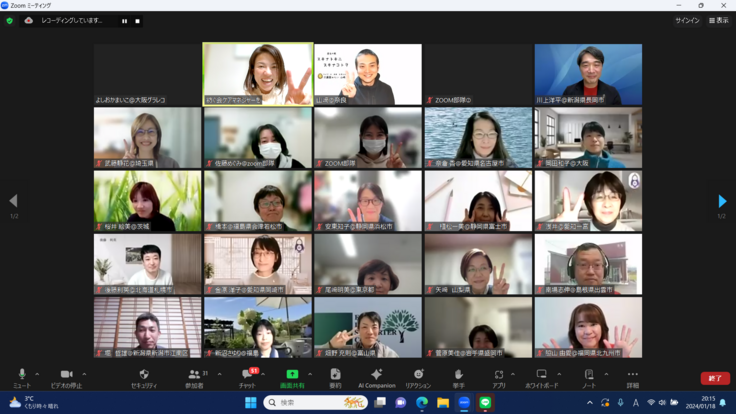Open the Reactions icon
736x414 pixels.
pos(418,375)
